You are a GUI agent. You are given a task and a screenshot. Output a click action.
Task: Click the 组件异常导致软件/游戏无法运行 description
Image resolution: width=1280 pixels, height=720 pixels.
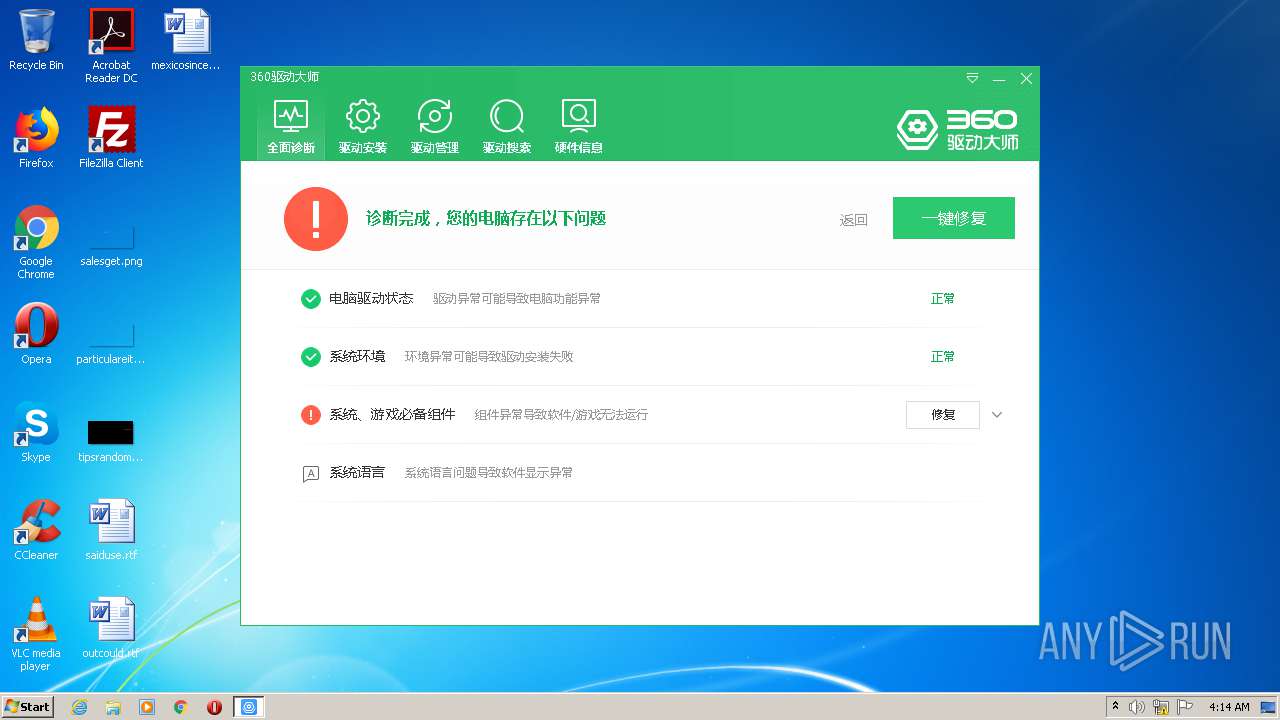point(561,414)
